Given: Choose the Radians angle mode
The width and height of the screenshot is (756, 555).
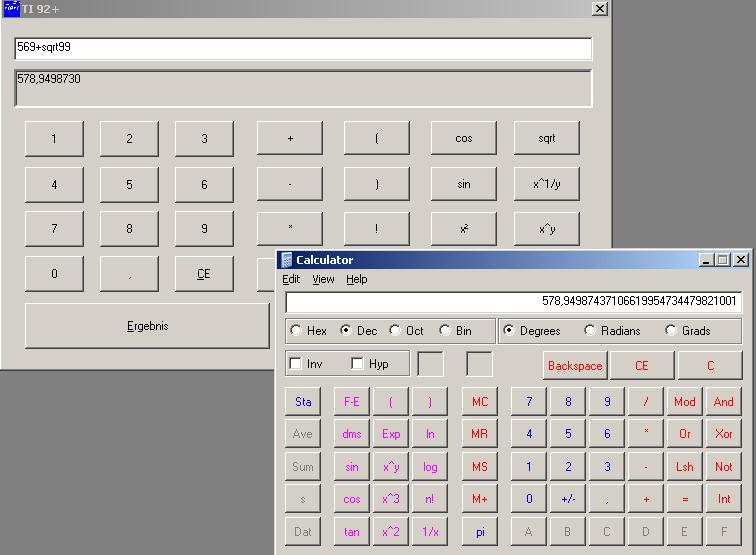Looking at the screenshot, I should tap(590, 331).
